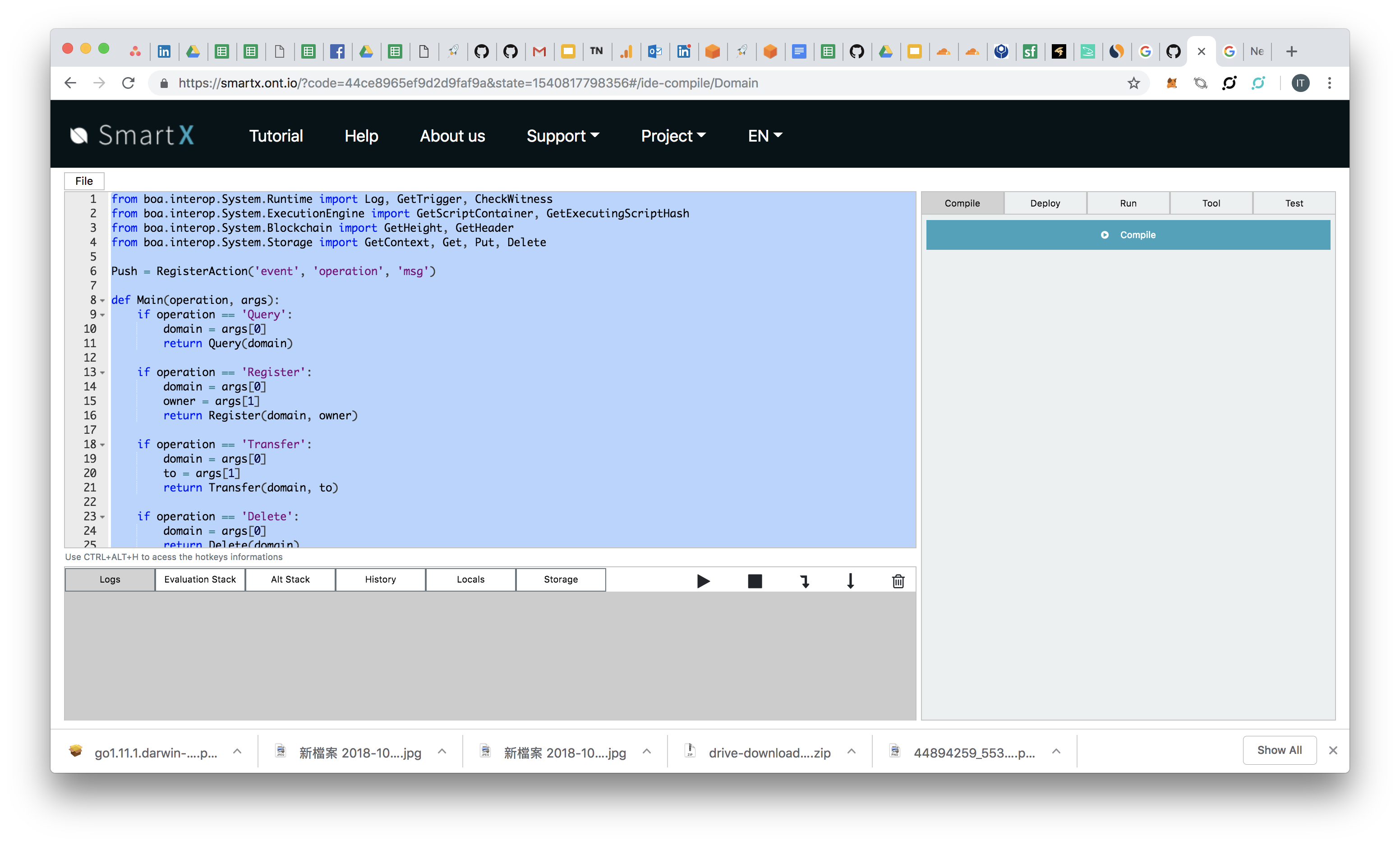The width and height of the screenshot is (1400, 845).
Task: Expand the EN language dropdown
Action: [x=764, y=135]
